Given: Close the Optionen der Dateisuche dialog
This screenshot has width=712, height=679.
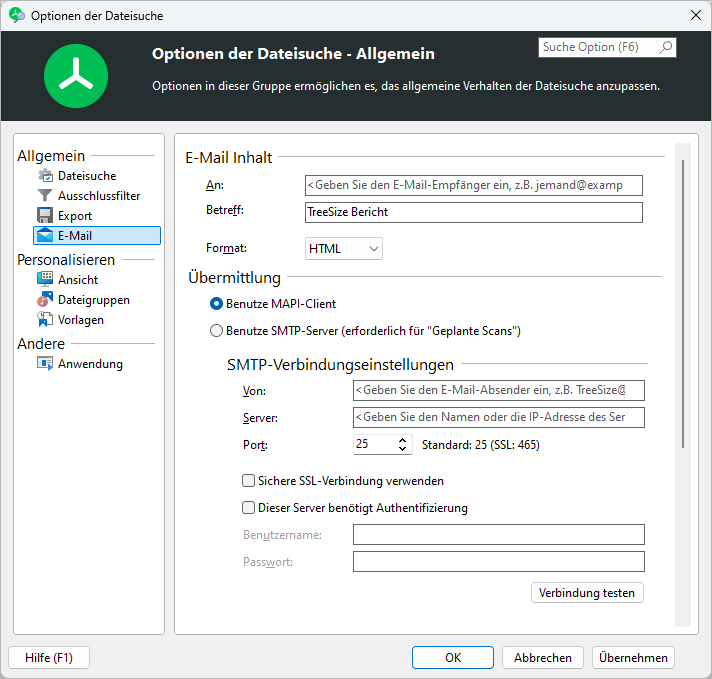Looking at the screenshot, I should point(696,15).
